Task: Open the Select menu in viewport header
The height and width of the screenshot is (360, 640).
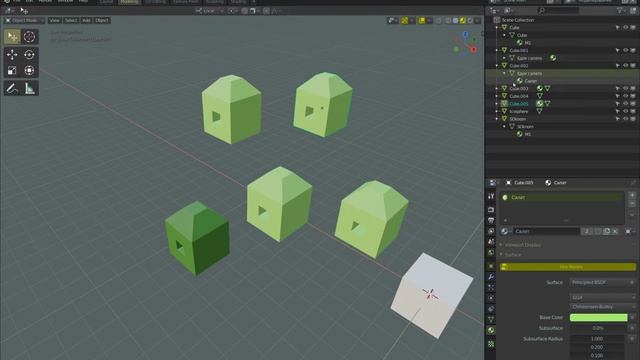Action: coord(71,20)
